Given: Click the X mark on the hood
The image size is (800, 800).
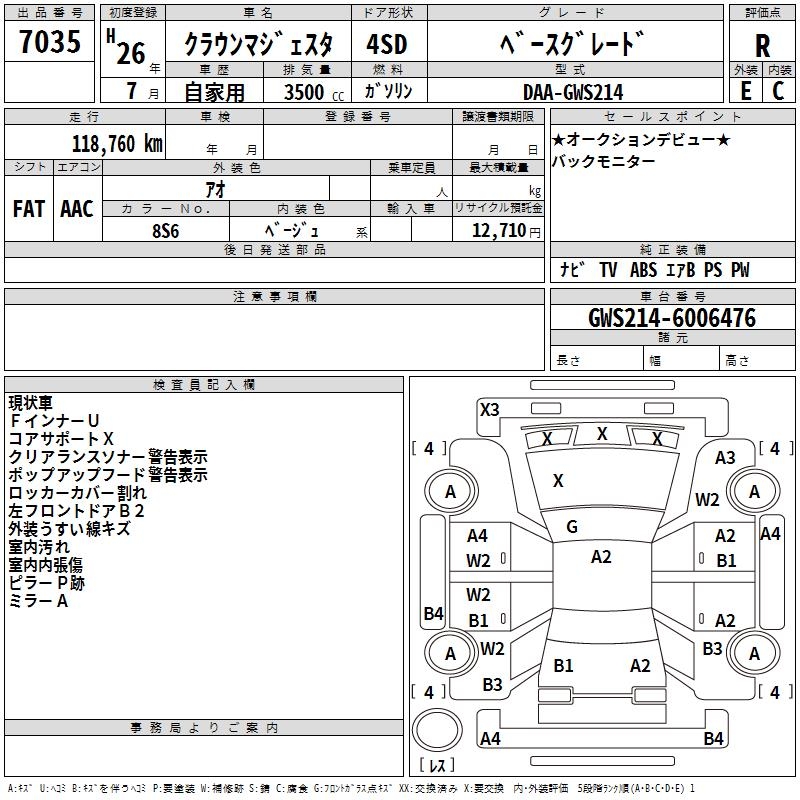Looking at the screenshot, I should [x=558, y=481].
